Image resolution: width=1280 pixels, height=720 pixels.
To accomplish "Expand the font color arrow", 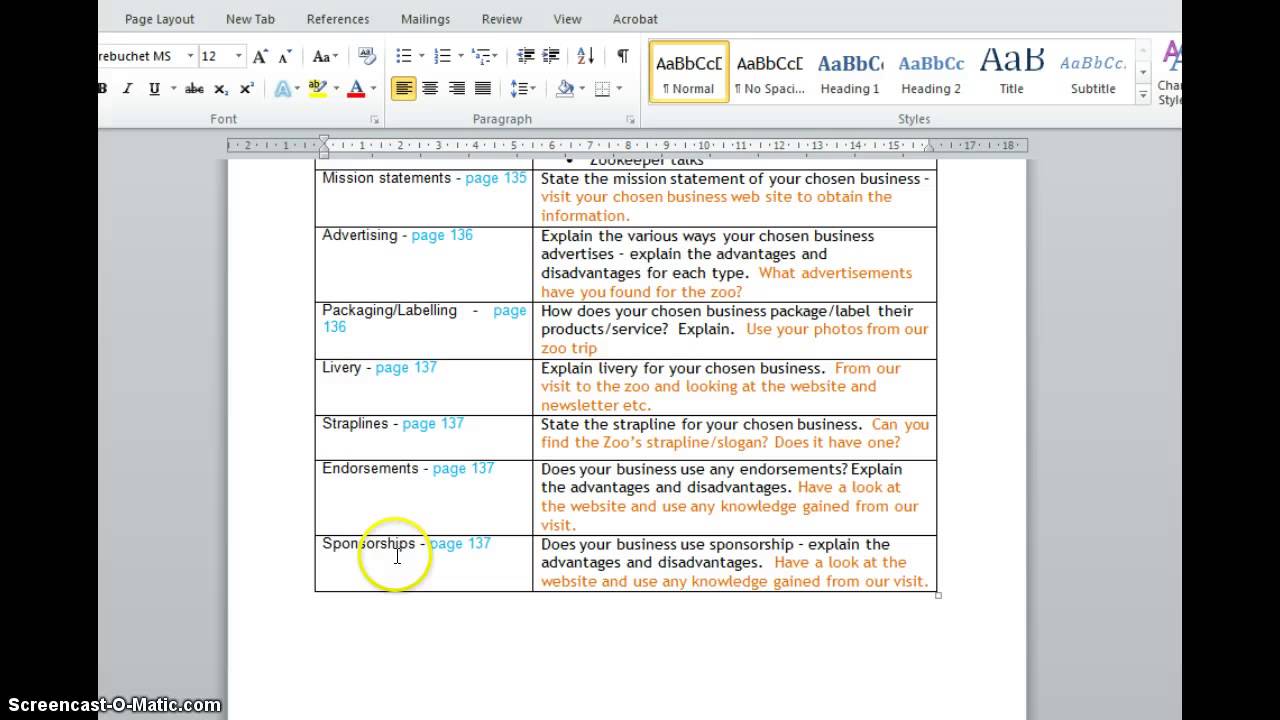I will click(x=373, y=89).
